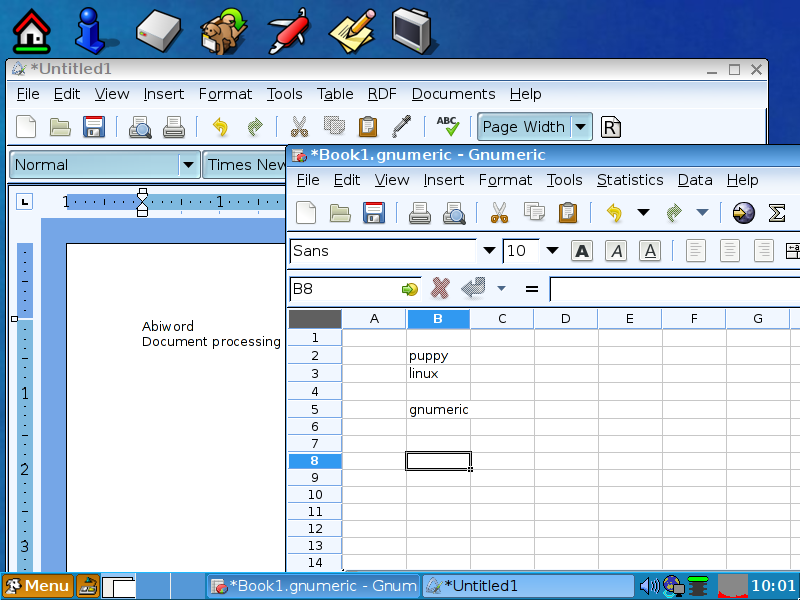Screen dimensions: 800x600
Task: Paste clipboard in AbiWord toolbar
Action: (367, 127)
